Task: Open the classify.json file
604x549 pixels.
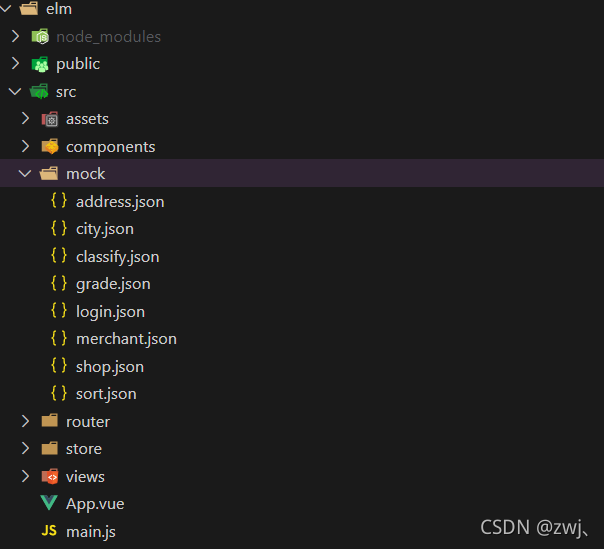Action: coord(117,257)
